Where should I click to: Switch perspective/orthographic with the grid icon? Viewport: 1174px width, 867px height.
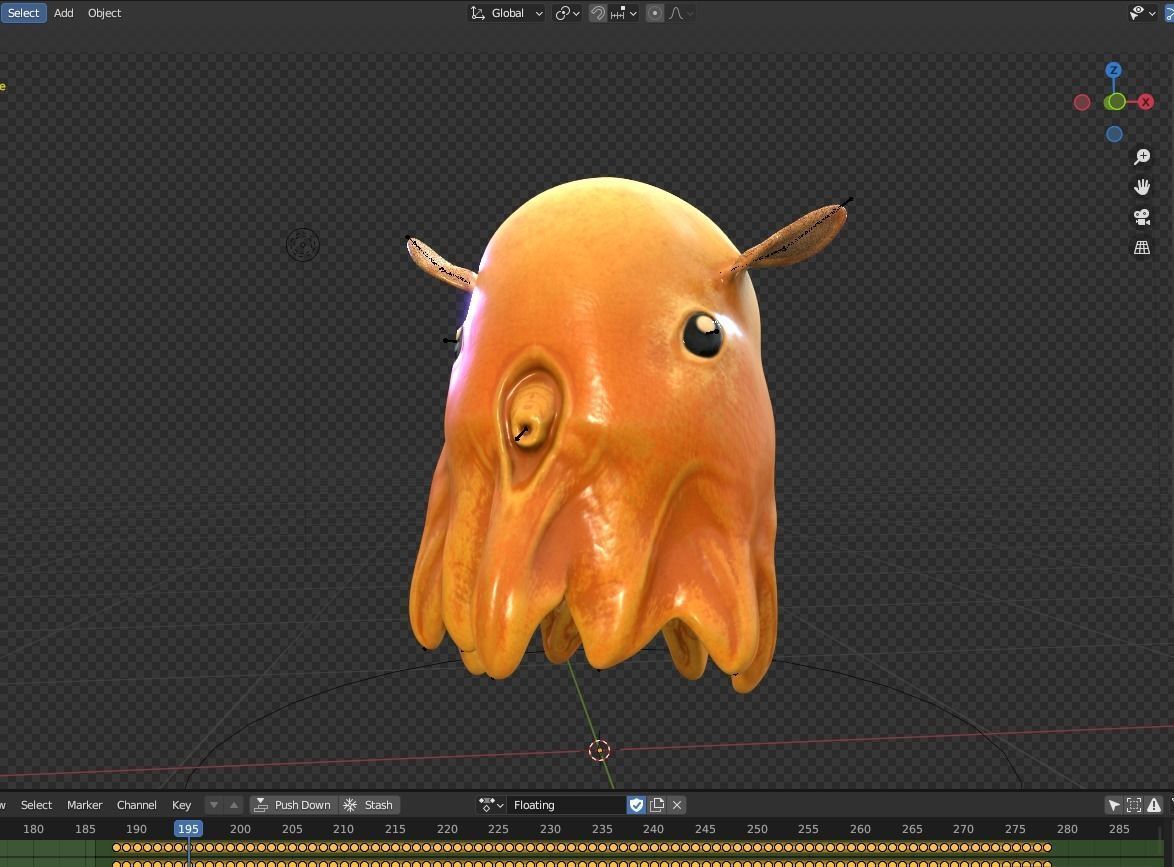pyautogui.click(x=1142, y=247)
